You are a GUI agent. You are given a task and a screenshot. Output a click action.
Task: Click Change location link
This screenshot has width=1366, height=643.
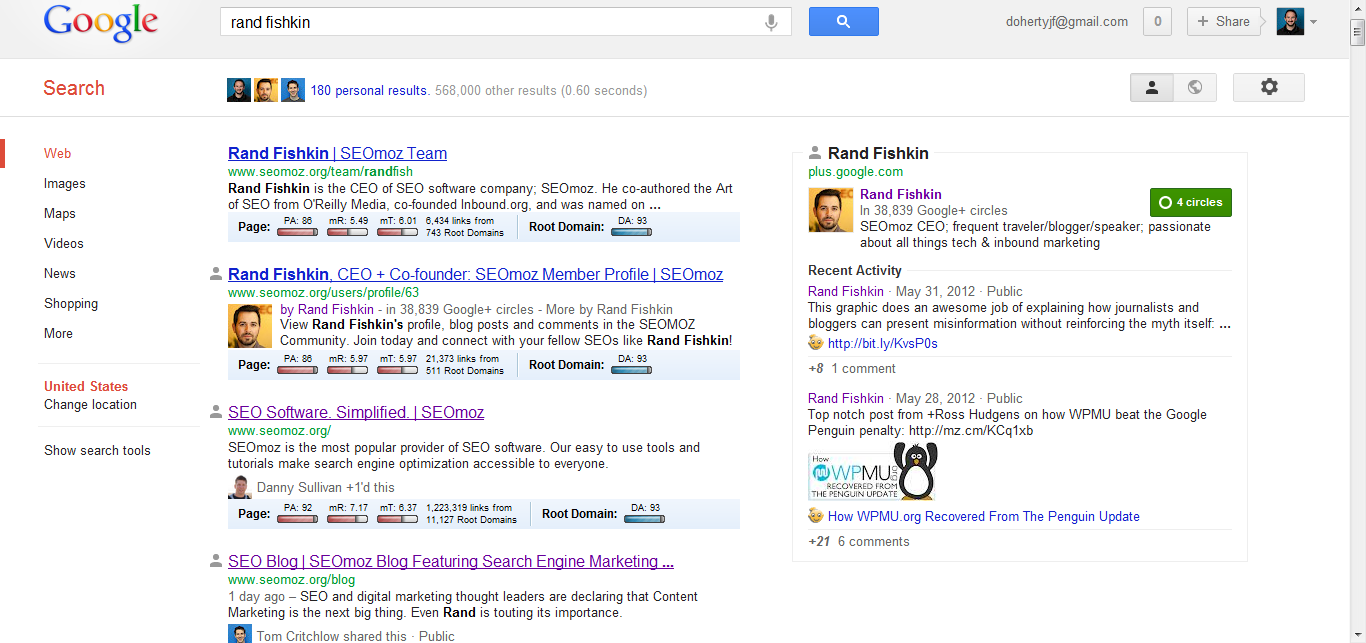click(90, 404)
